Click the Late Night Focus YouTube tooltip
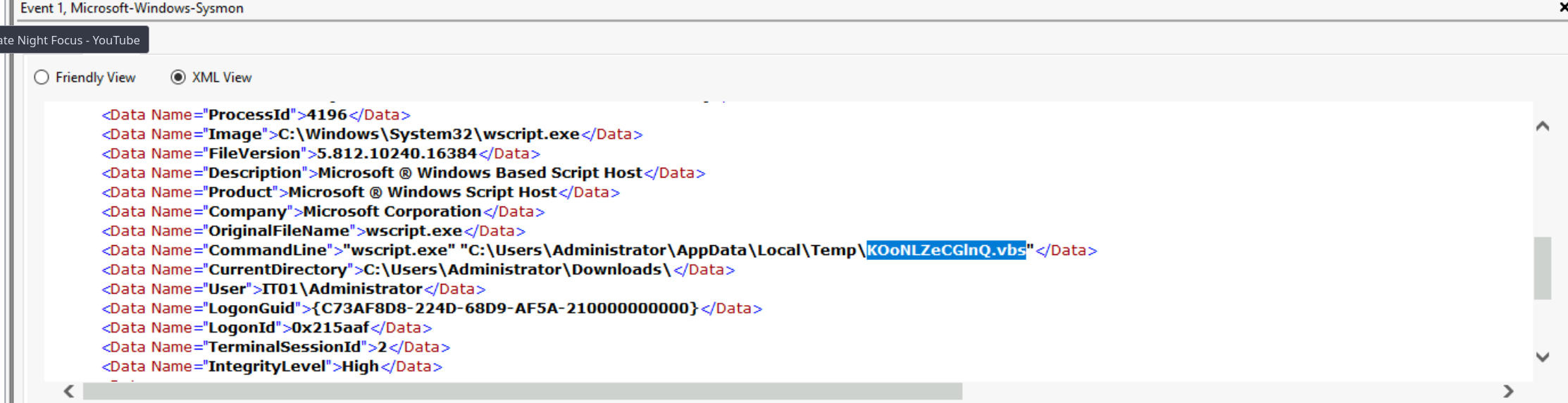The image size is (1568, 403). tap(70, 40)
